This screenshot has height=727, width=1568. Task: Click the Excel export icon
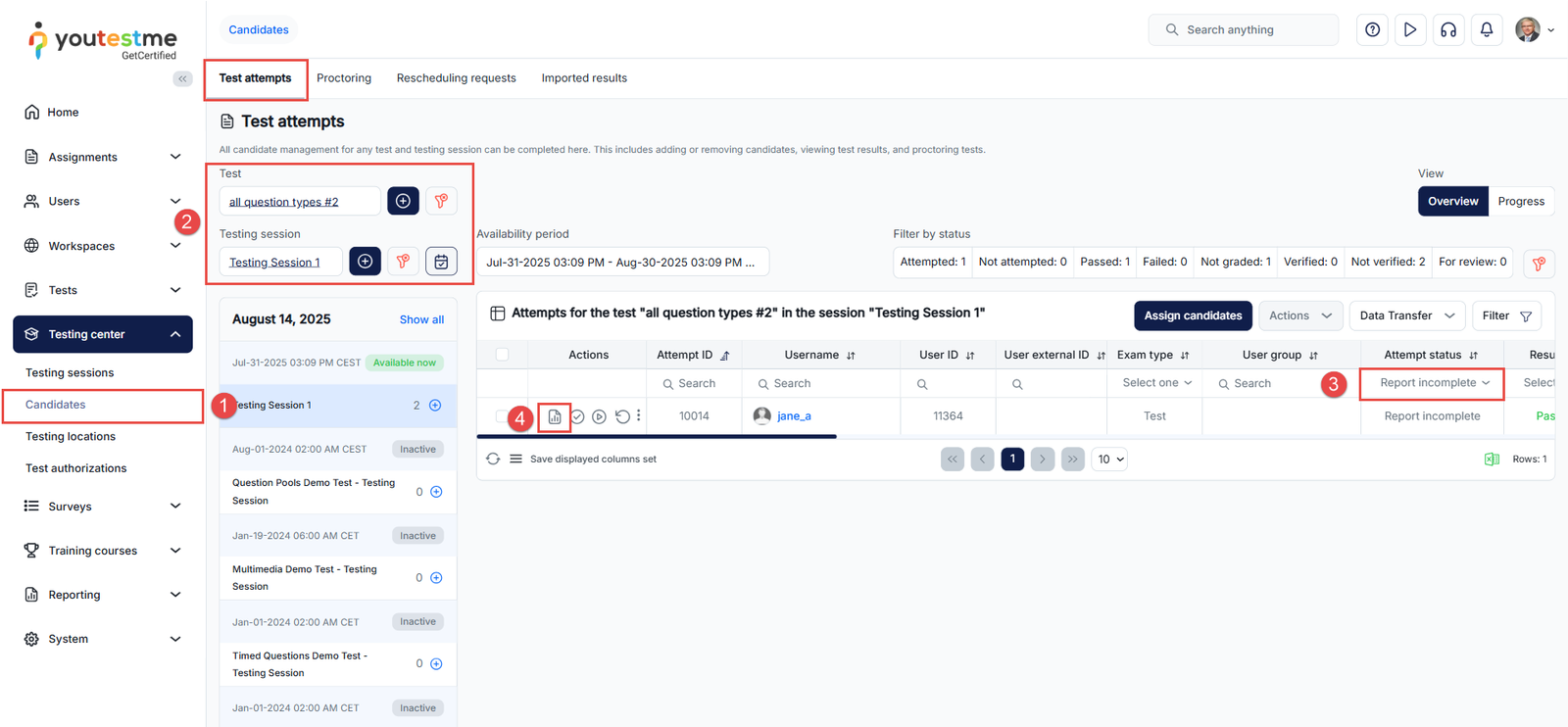pos(1492,459)
